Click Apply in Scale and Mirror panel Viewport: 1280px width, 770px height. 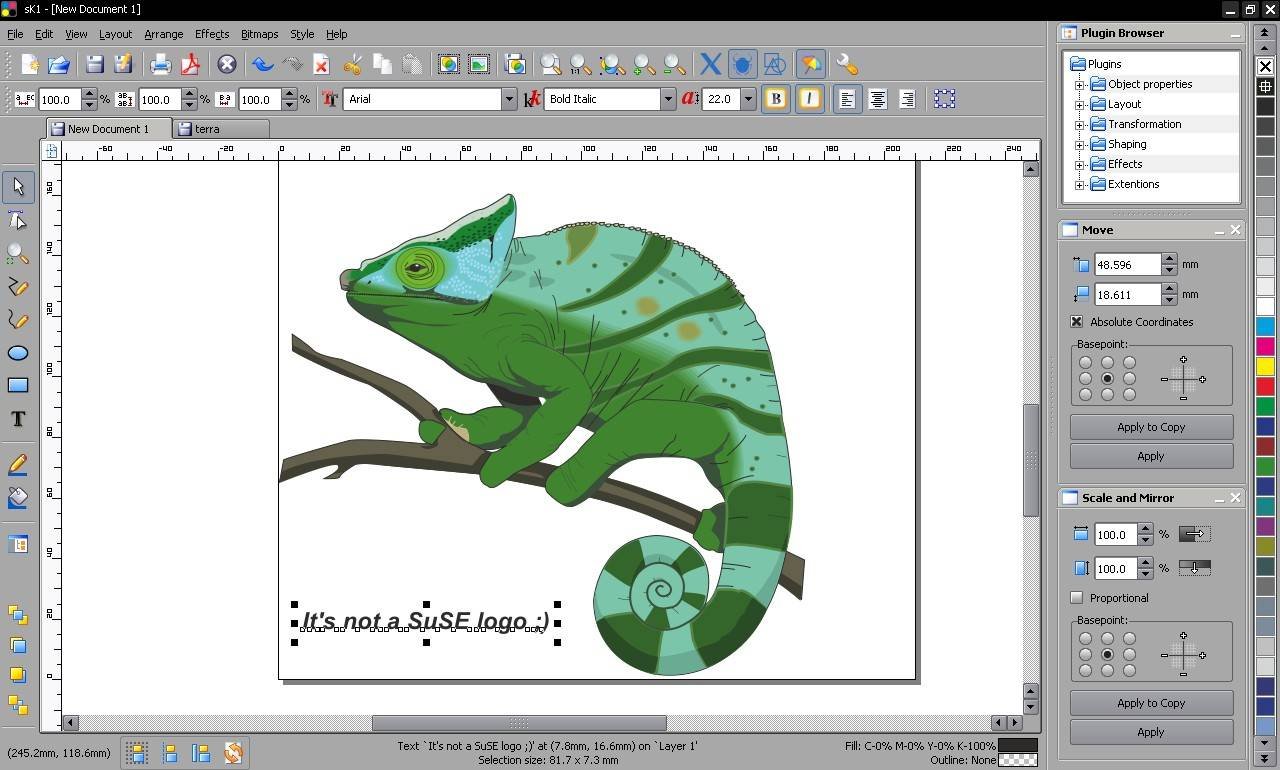pyautogui.click(x=1151, y=732)
